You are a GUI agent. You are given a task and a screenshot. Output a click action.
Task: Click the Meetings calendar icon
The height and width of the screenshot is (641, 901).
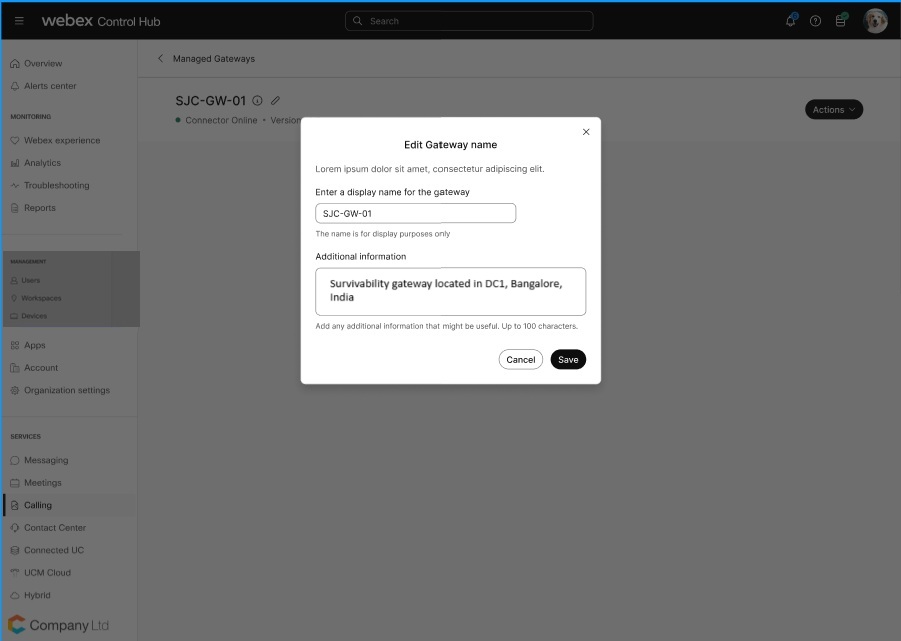(x=15, y=483)
